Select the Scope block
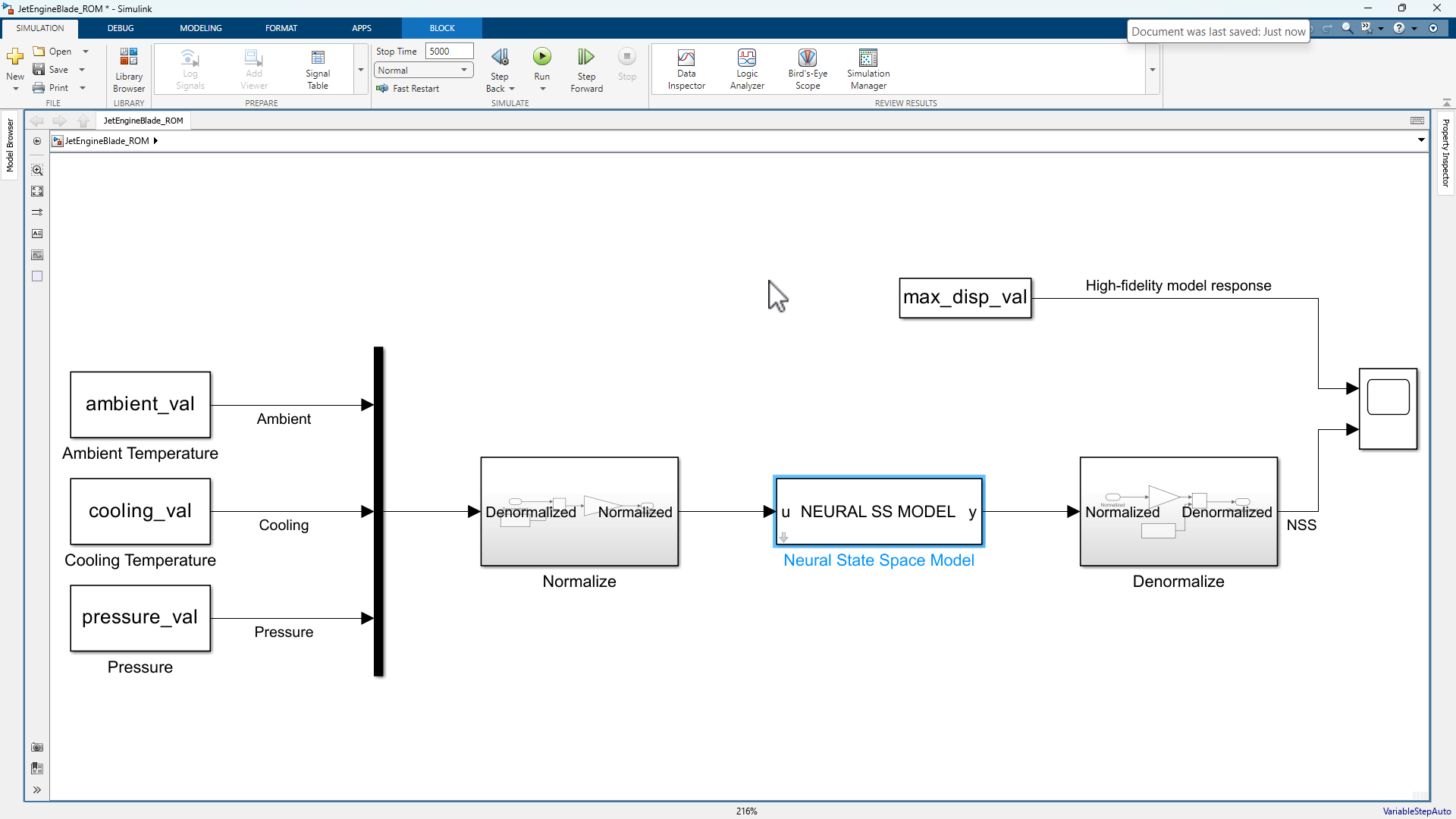This screenshot has height=819, width=1456. (x=1388, y=409)
